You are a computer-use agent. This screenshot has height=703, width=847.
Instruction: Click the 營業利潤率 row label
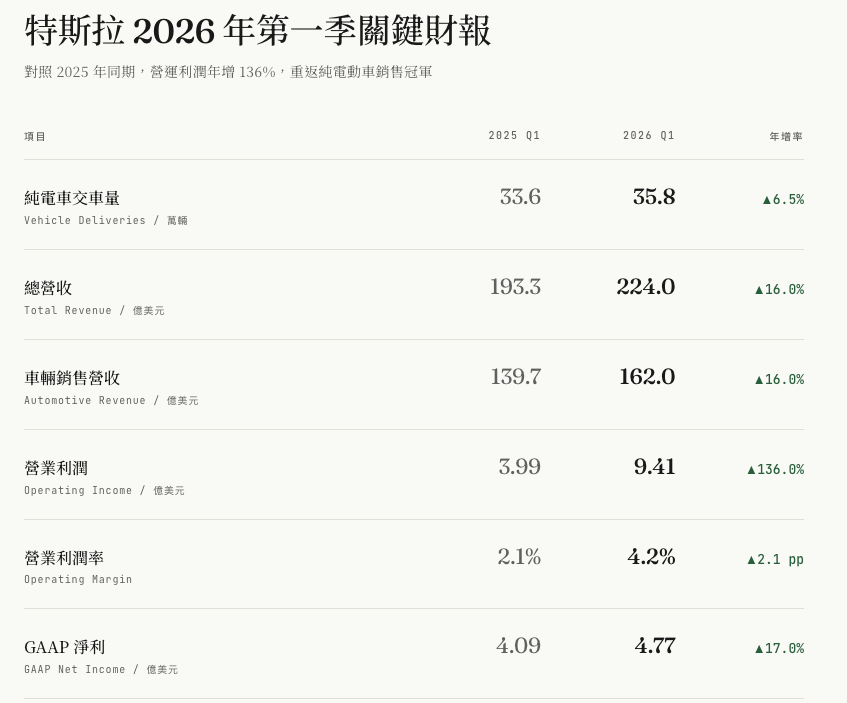[64, 558]
